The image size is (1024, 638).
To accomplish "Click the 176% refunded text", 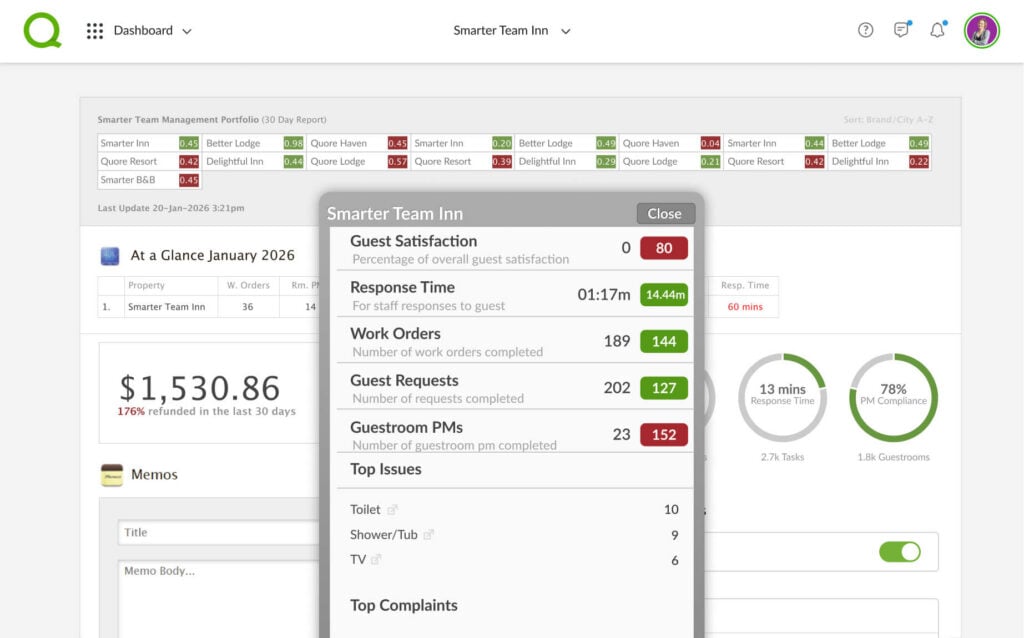I will (206, 411).
